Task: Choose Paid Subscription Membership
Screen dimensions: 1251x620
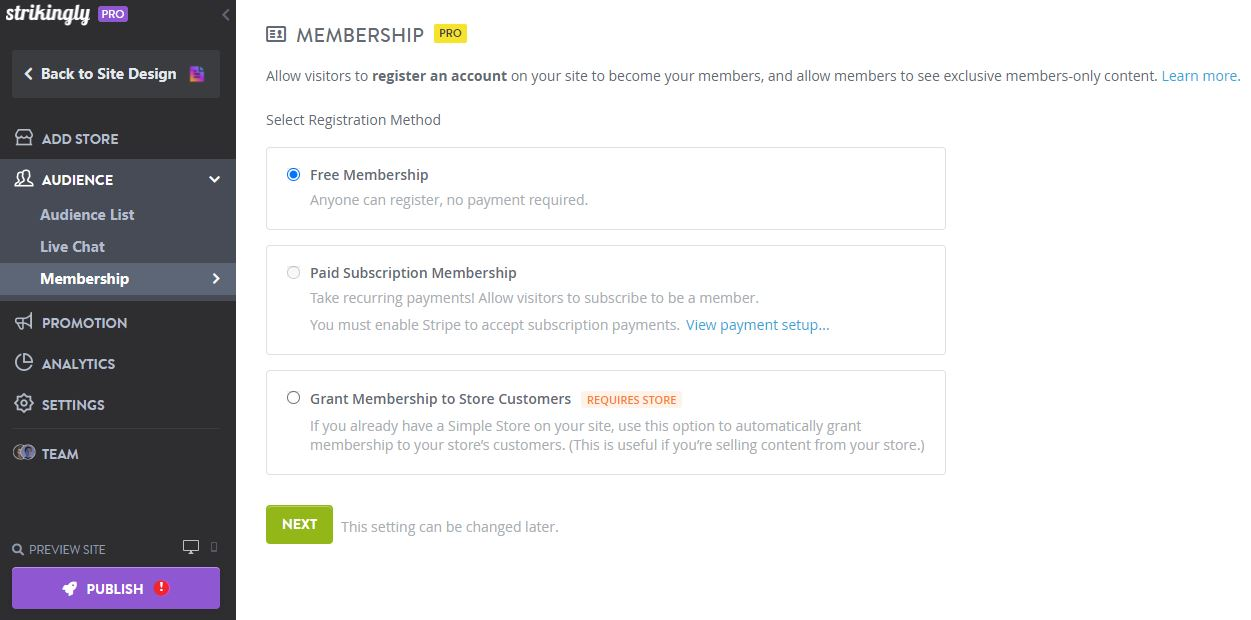Action: [293, 272]
